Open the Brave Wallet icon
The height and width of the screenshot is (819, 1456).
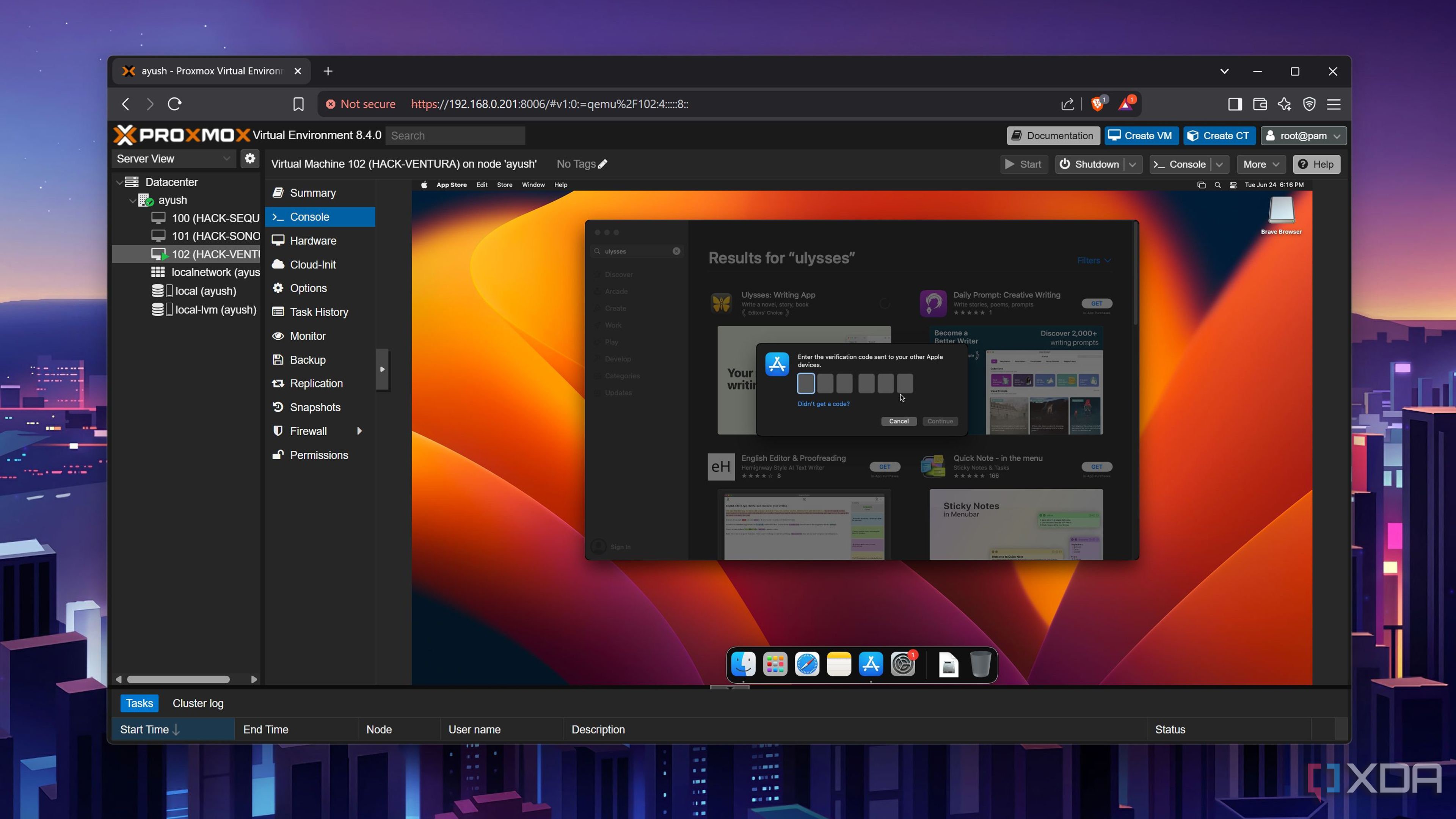point(1260,104)
